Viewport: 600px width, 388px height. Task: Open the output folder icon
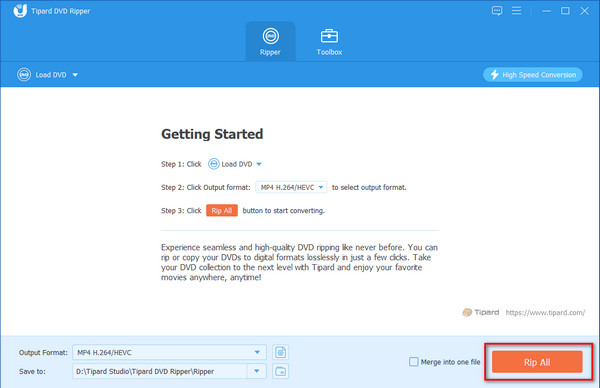coord(280,371)
